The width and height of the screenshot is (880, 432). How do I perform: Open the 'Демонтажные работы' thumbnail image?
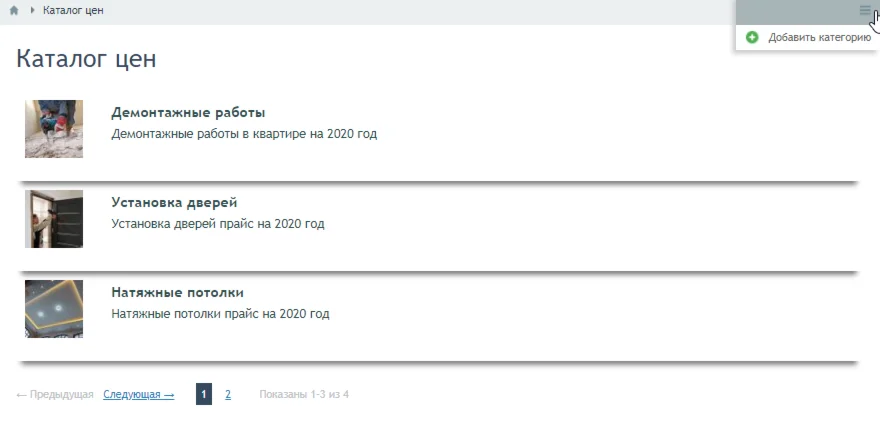tap(54, 129)
